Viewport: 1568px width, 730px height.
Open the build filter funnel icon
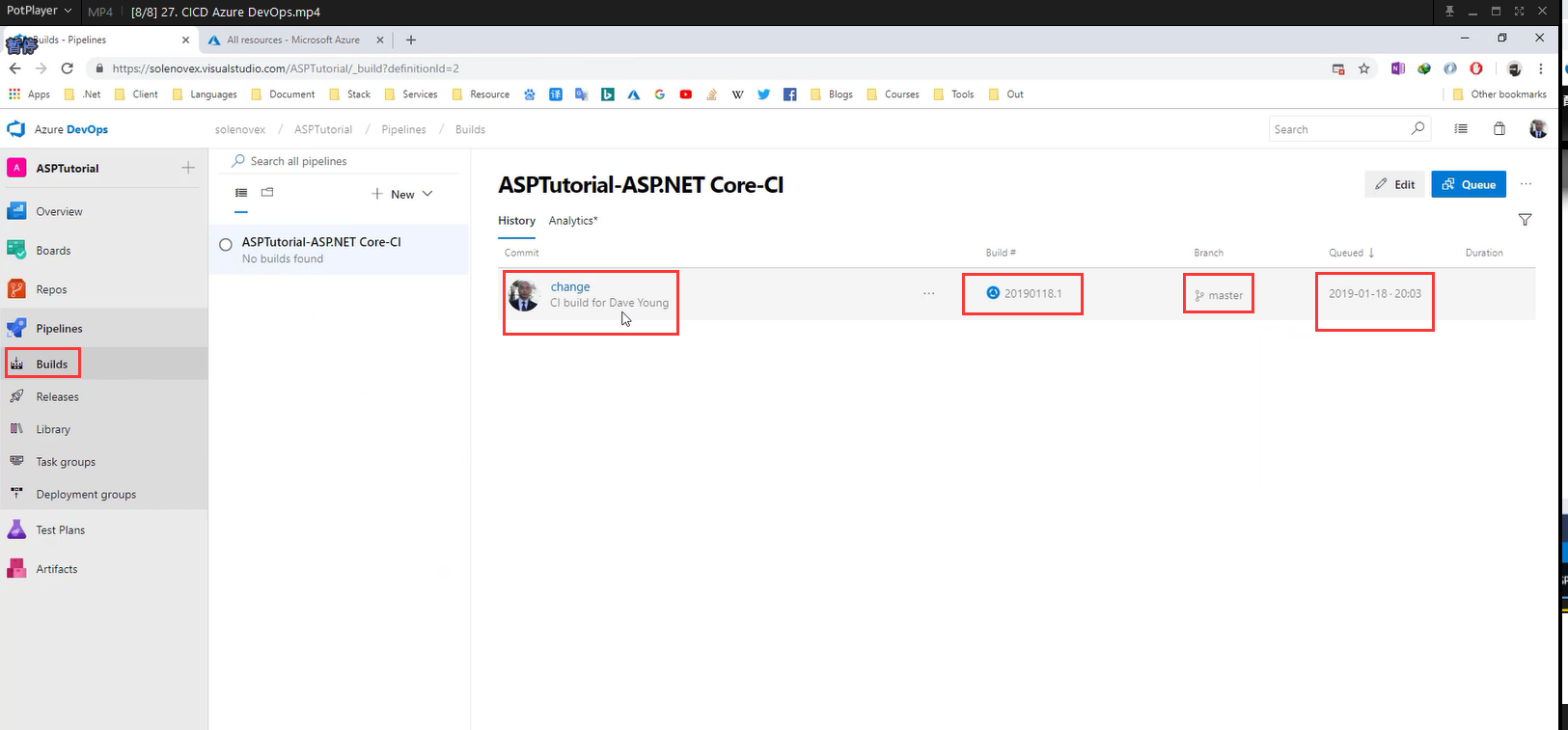tap(1525, 220)
